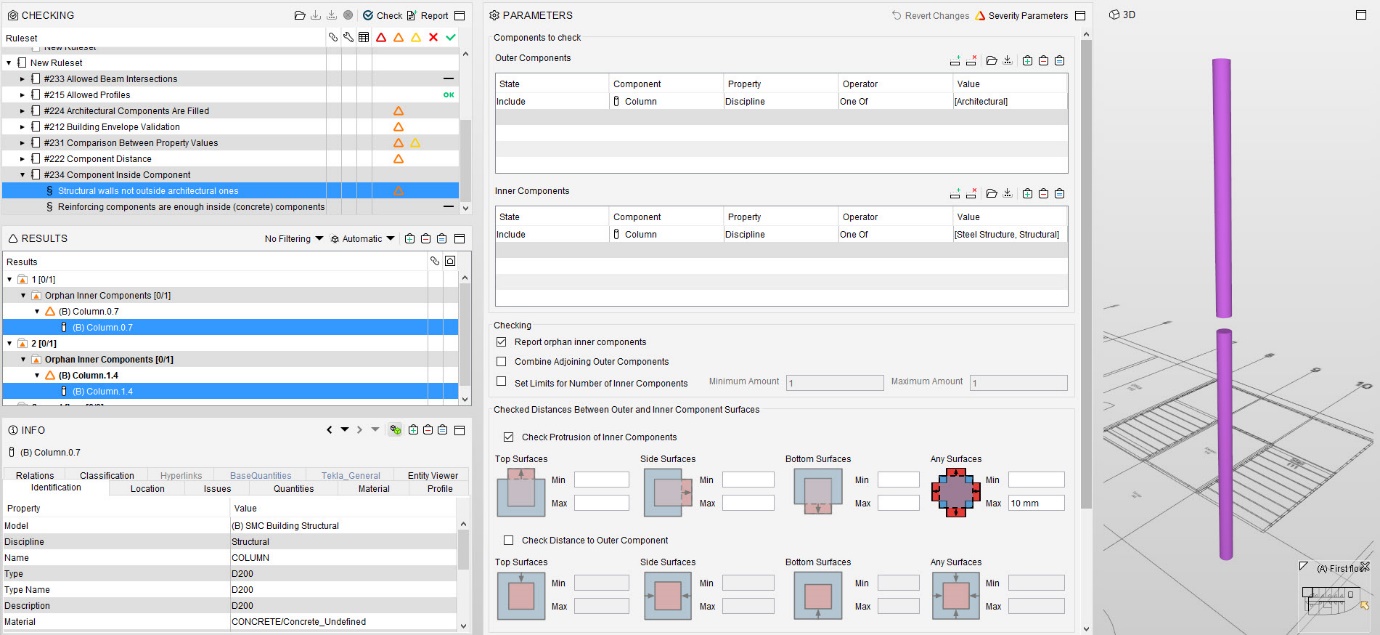1380x635 pixels.
Task: Expand #233 Allowed Beam Intersections rule
Action: 23,79
